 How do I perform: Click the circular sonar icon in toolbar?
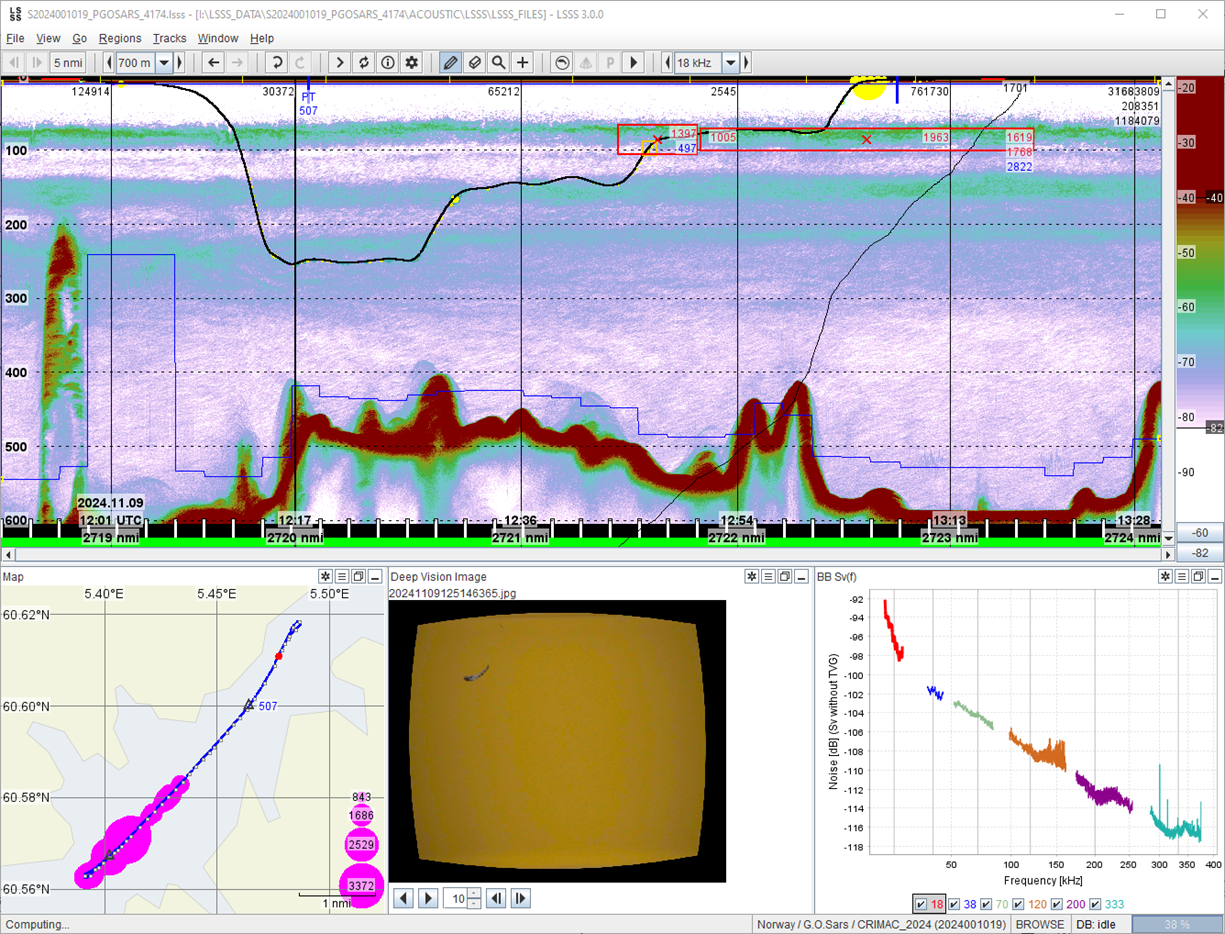562,62
